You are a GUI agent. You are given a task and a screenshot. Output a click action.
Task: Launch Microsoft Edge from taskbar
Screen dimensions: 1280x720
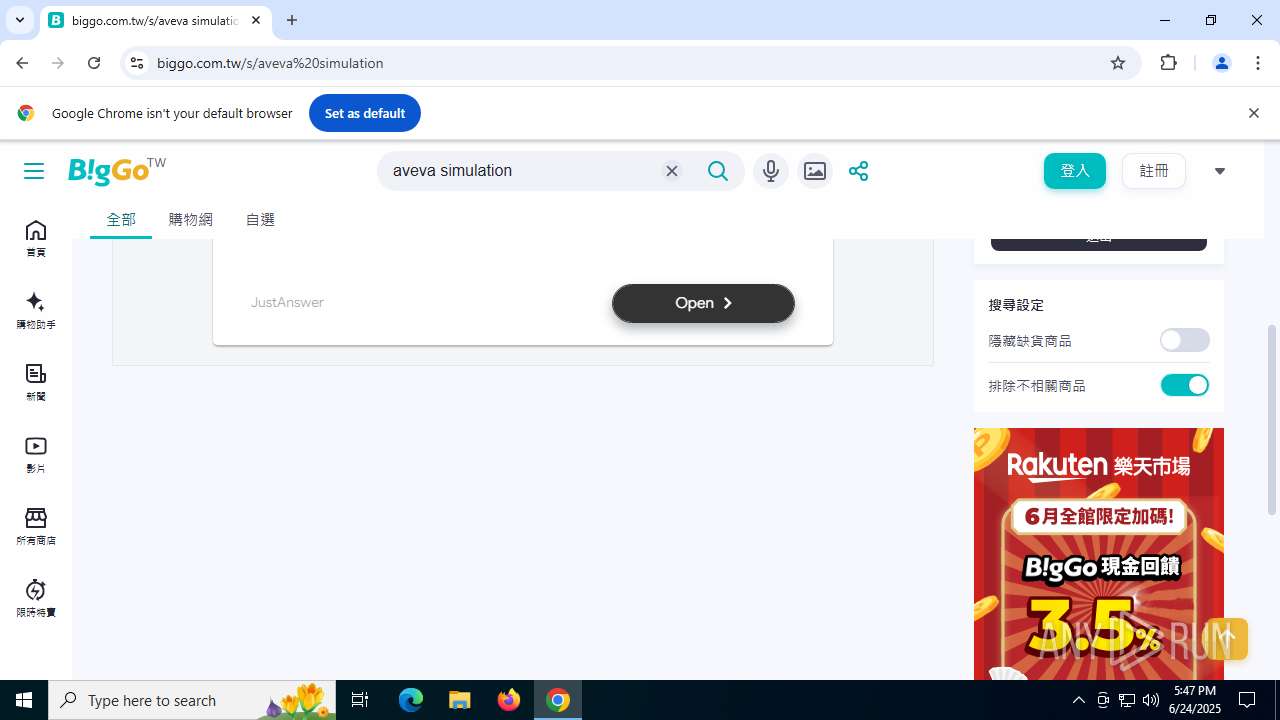pyautogui.click(x=411, y=700)
